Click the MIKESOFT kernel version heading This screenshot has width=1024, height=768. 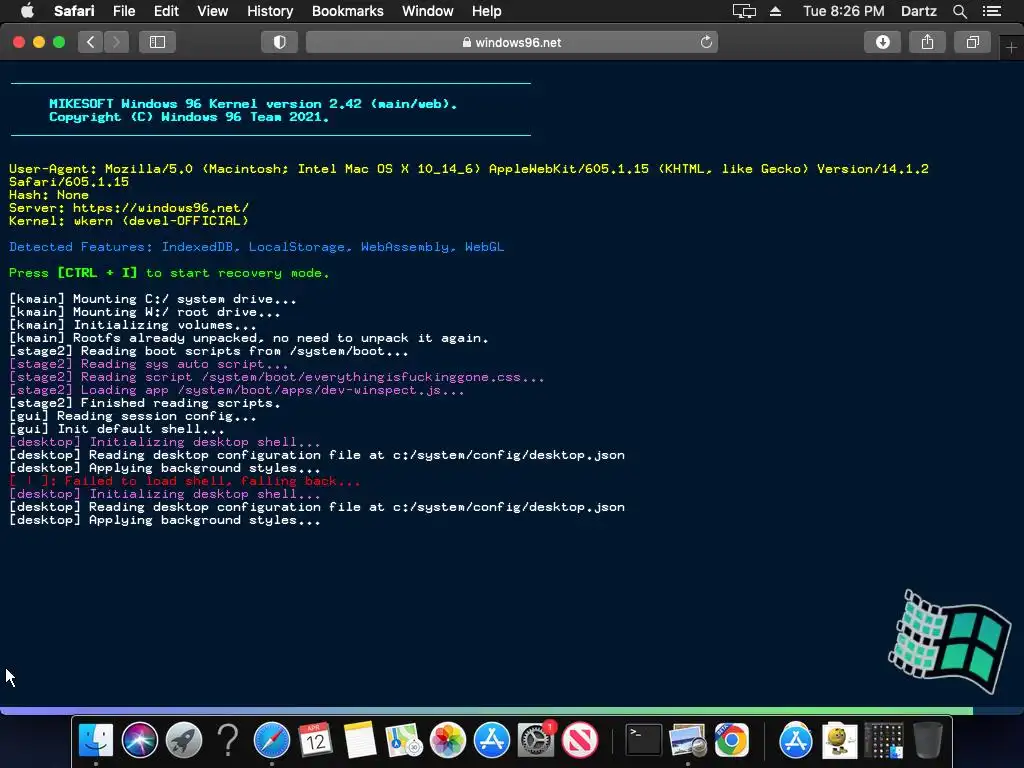253,104
